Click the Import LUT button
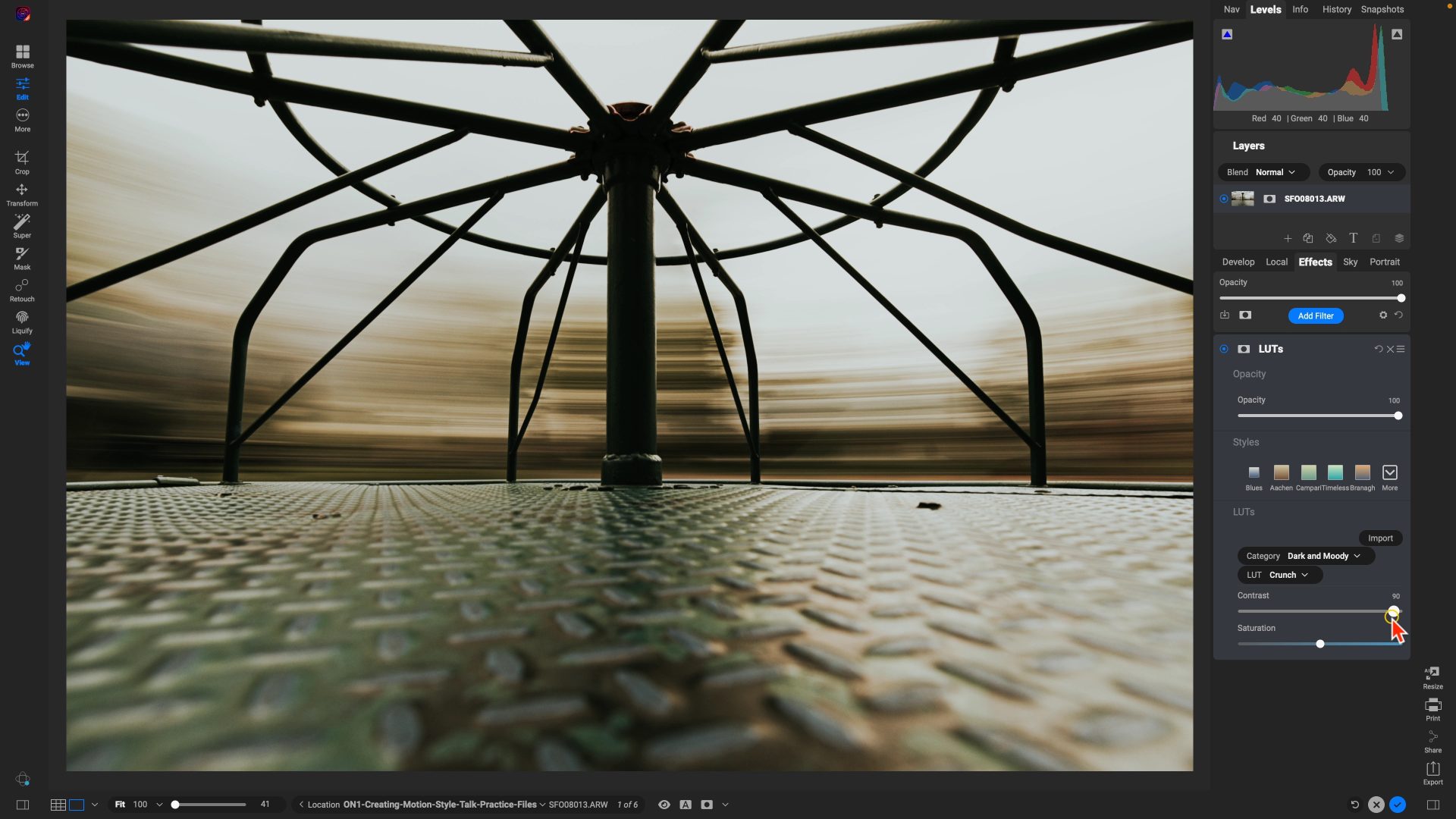1456x819 pixels. (1380, 538)
